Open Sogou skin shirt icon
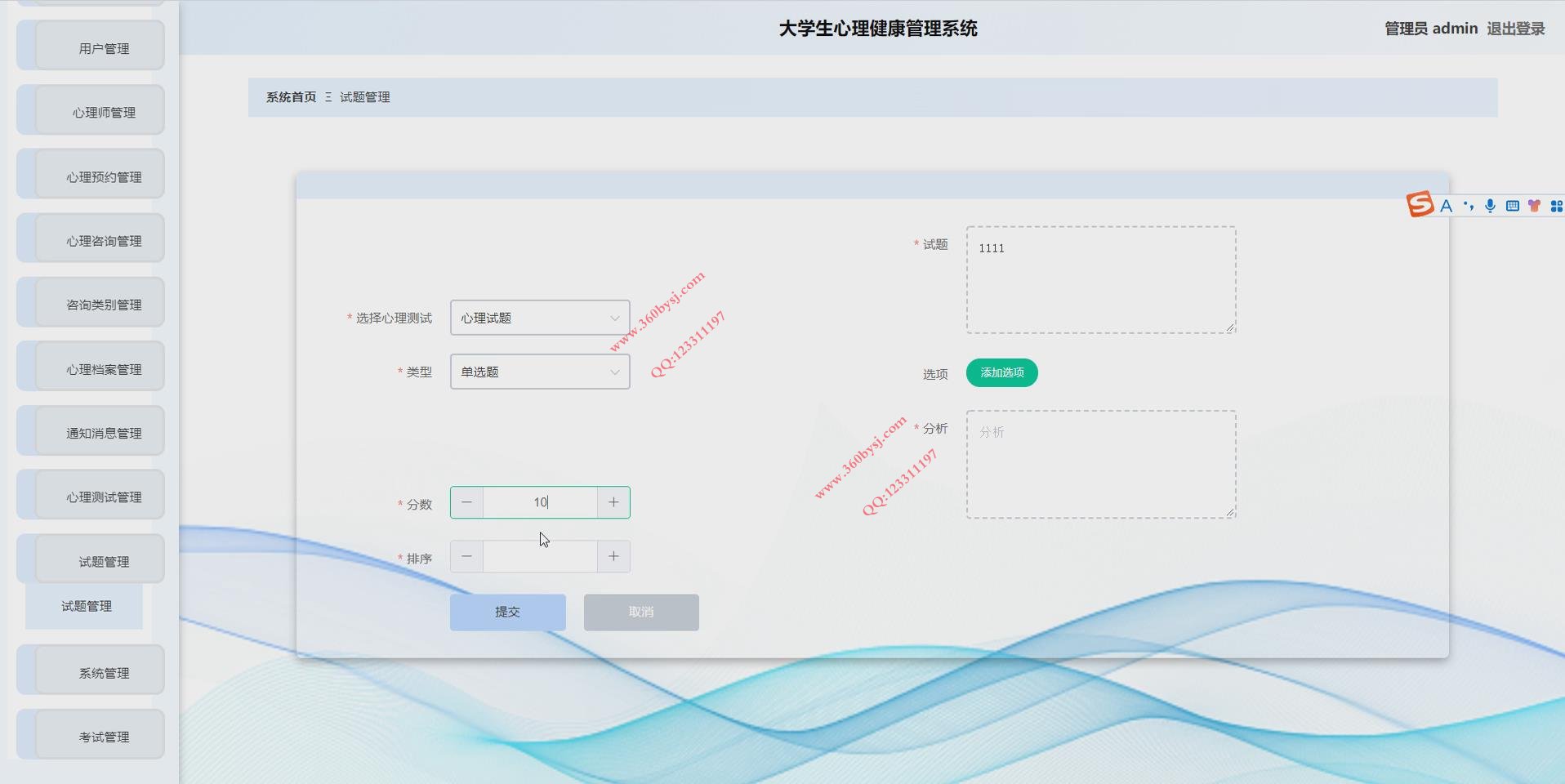 click(x=1534, y=206)
